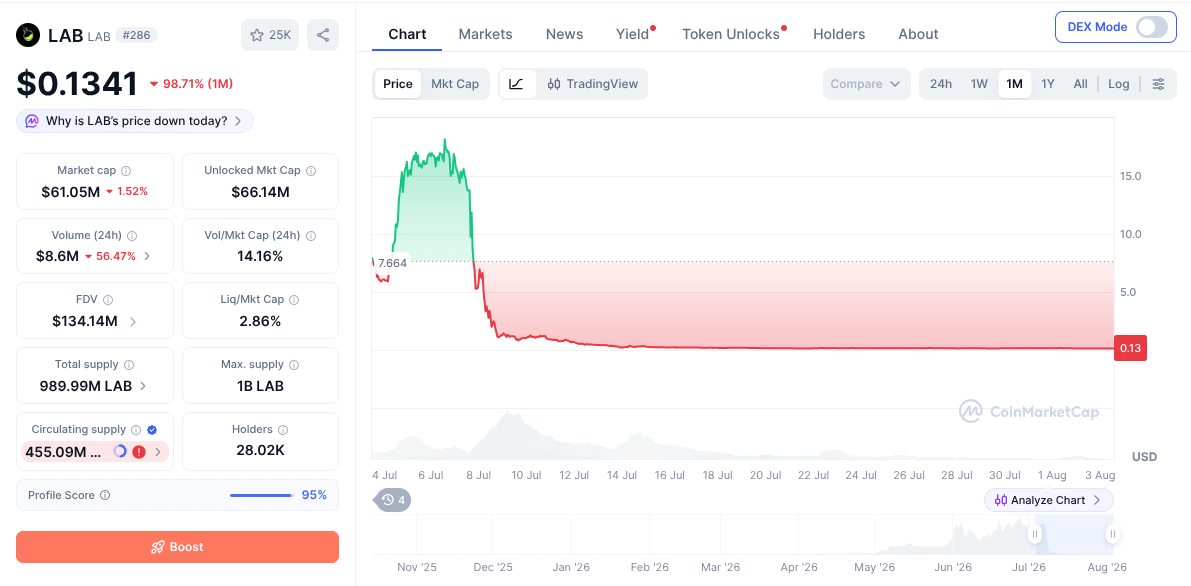This screenshot has width=1191, height=586.
Task: Expand Total supply details chevron
Action: click(144, 386)
